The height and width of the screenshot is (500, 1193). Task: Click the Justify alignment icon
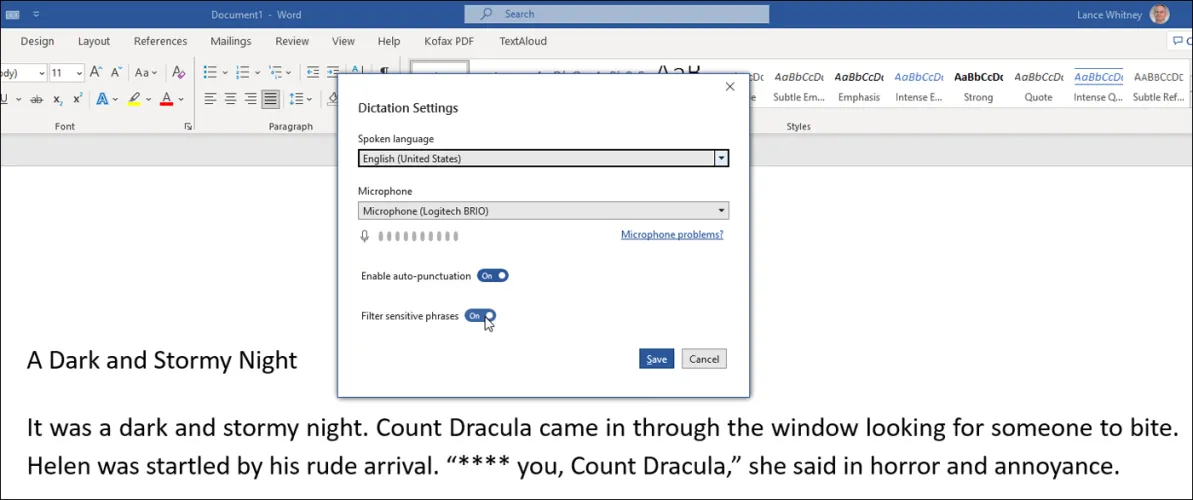click(x=270, y=99)
